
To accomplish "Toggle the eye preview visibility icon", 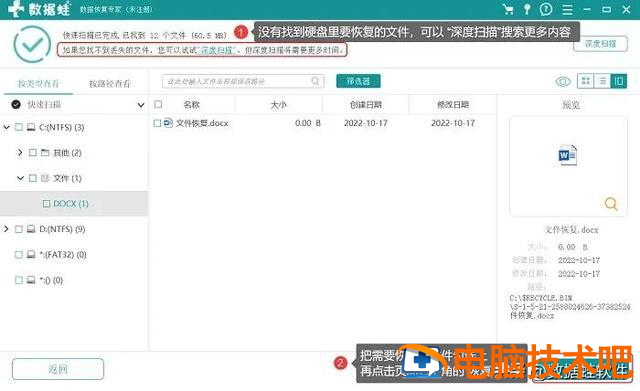I will tap(563, 82).
